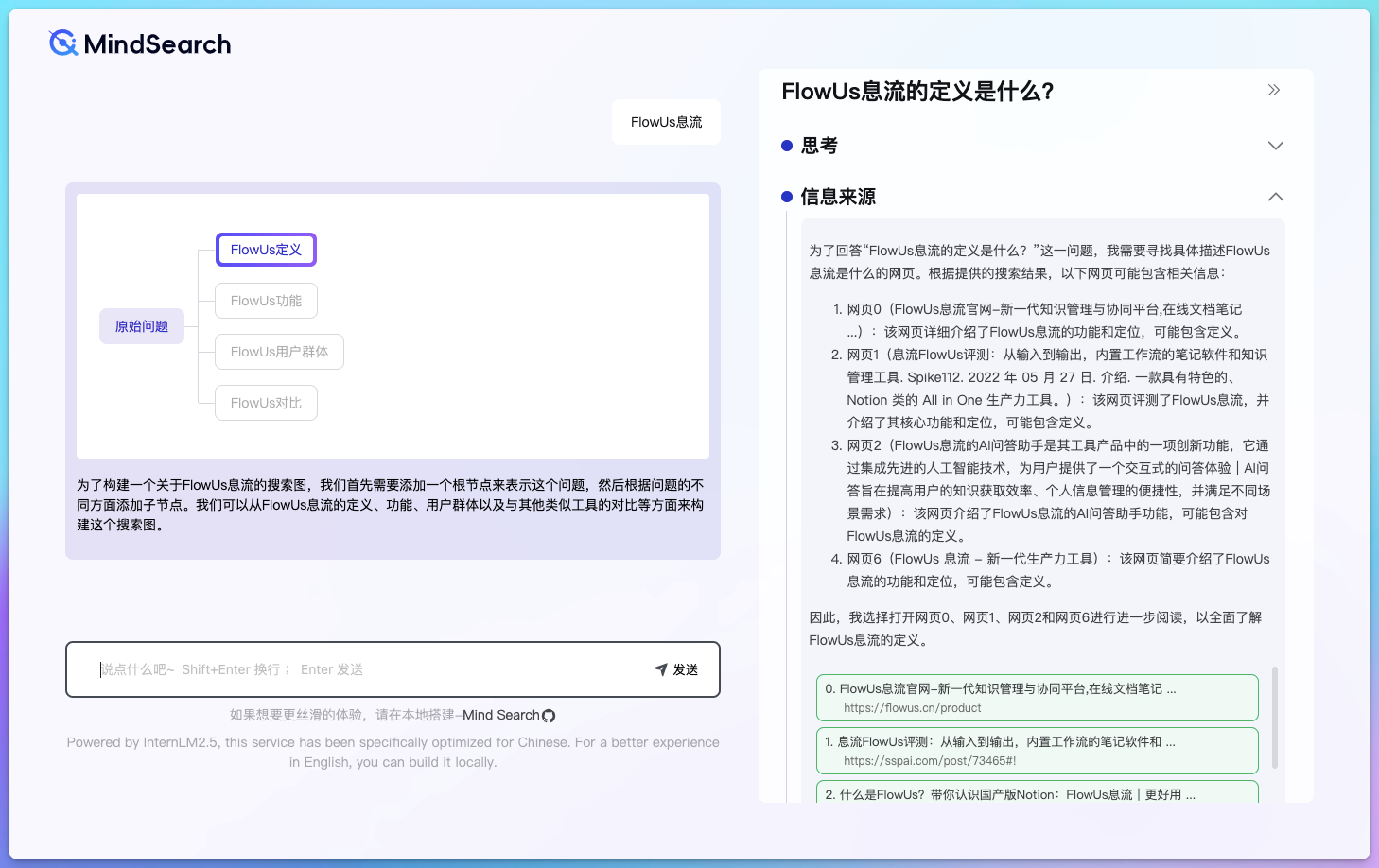
Task: Open the flowus.cn/product source card
Action: coord(1037,698)
